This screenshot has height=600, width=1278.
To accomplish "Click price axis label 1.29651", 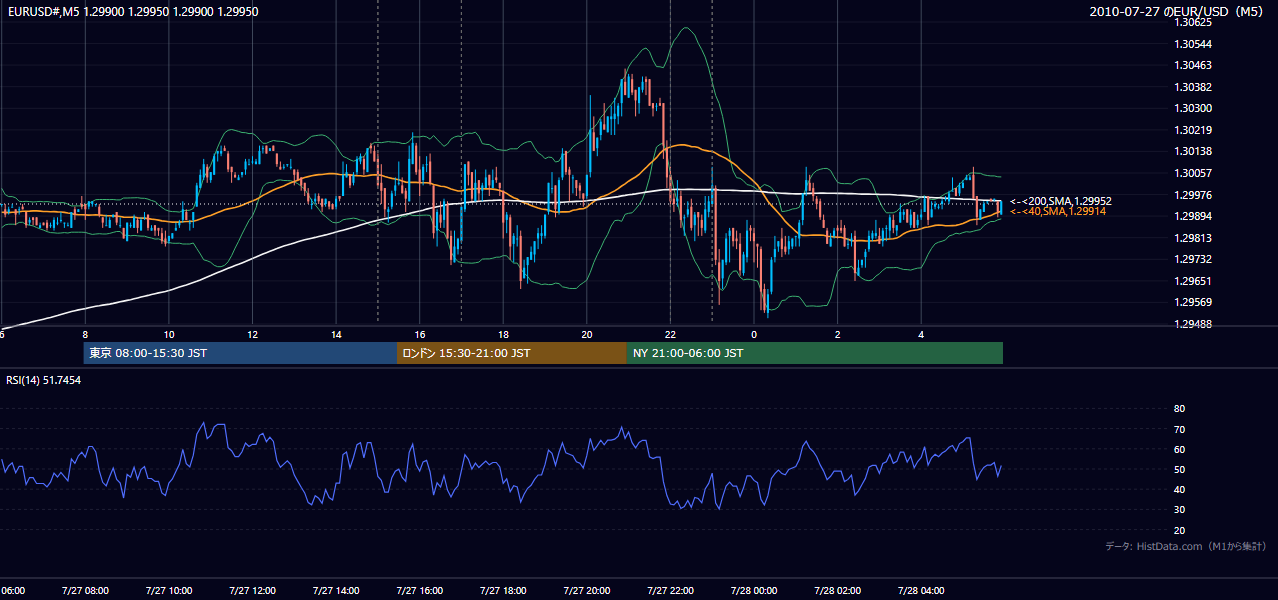I will [1193, 281].
